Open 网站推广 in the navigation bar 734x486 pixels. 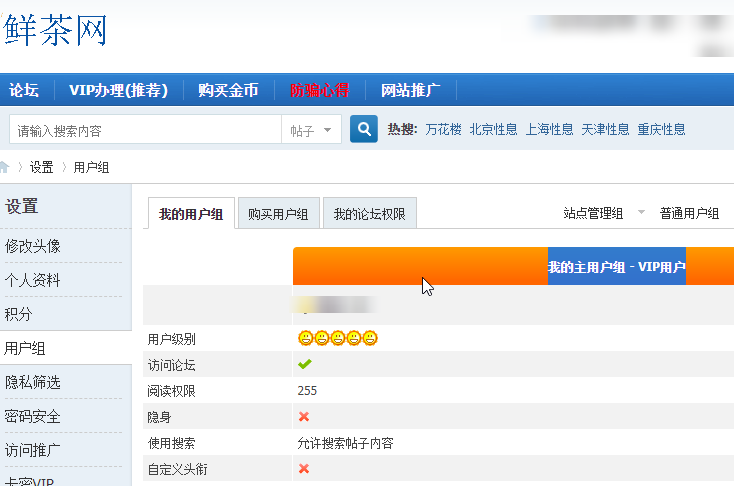point(411,90)
